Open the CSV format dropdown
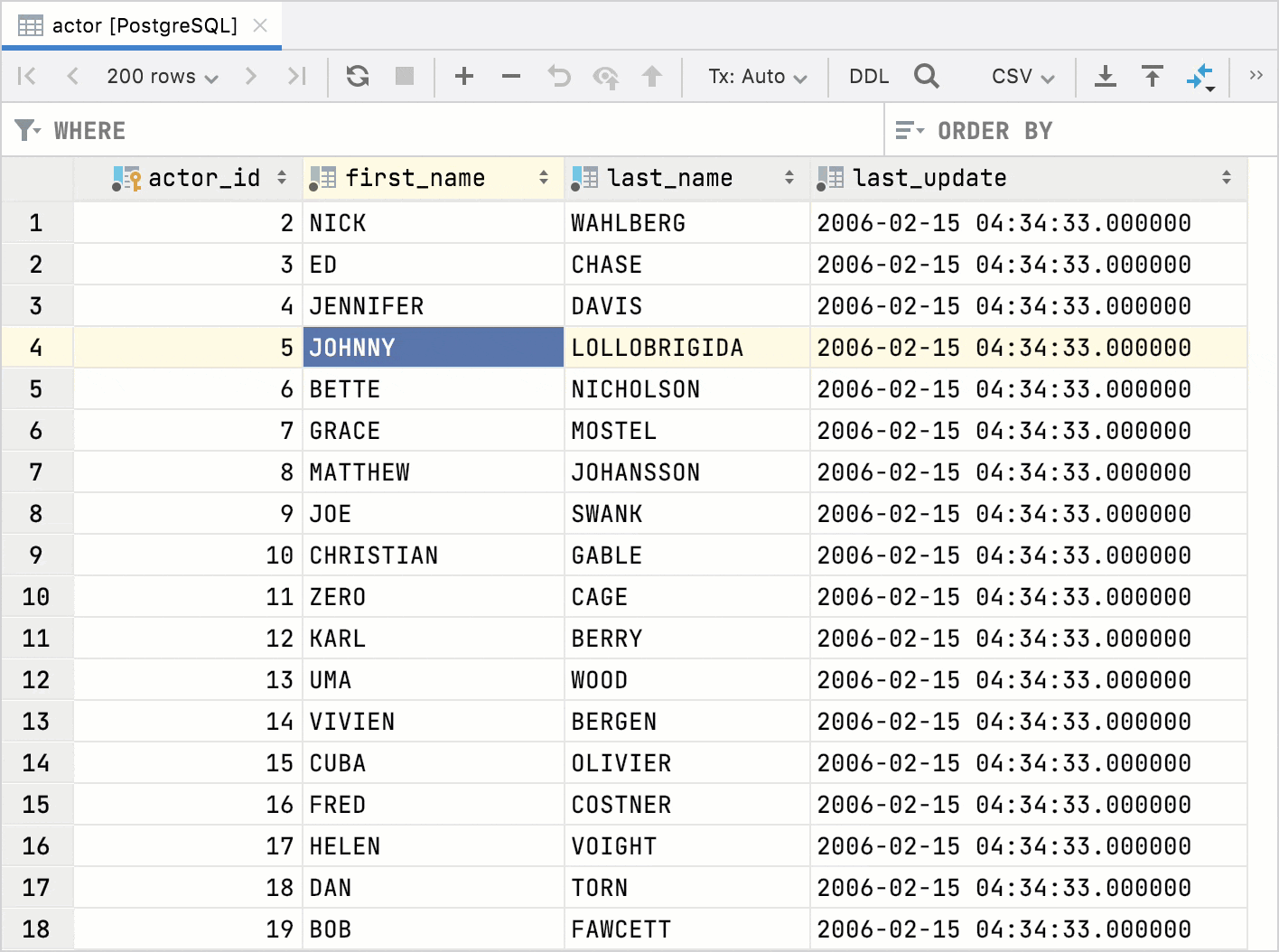The height and width of the screenshot is (952, 1279). [1021, 76]
